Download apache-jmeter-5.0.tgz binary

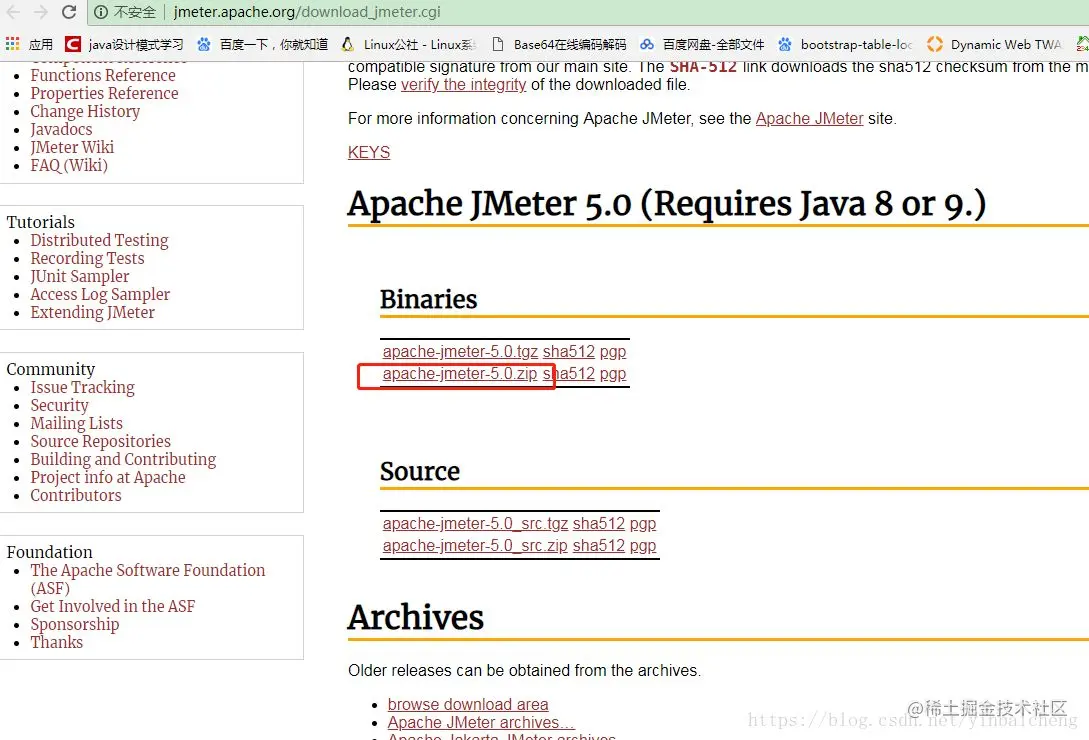click(x=460, y=352)
